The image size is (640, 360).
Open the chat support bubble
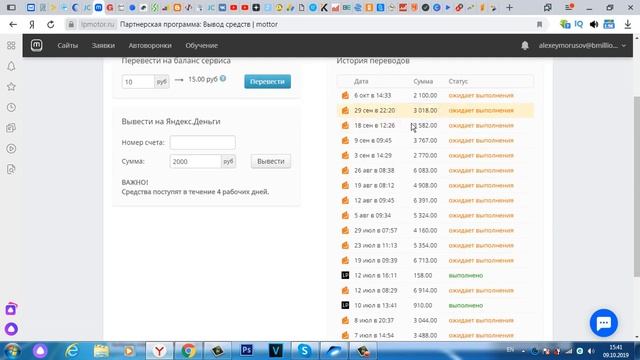point(604,323)
